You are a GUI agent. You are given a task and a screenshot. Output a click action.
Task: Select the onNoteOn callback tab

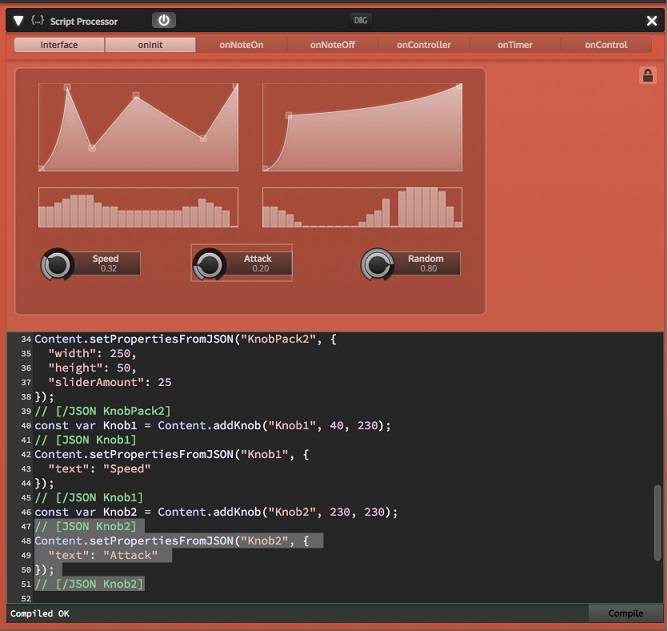pos(240,45)
